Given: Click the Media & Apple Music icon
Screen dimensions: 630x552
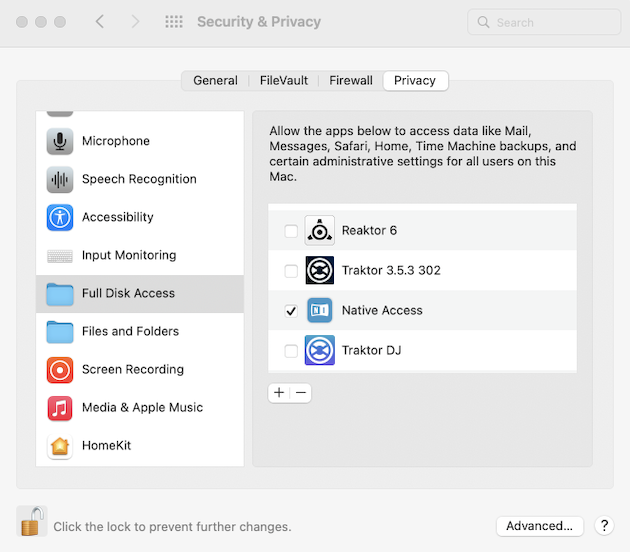Looking at the screenshot, I should click(60, 408).
